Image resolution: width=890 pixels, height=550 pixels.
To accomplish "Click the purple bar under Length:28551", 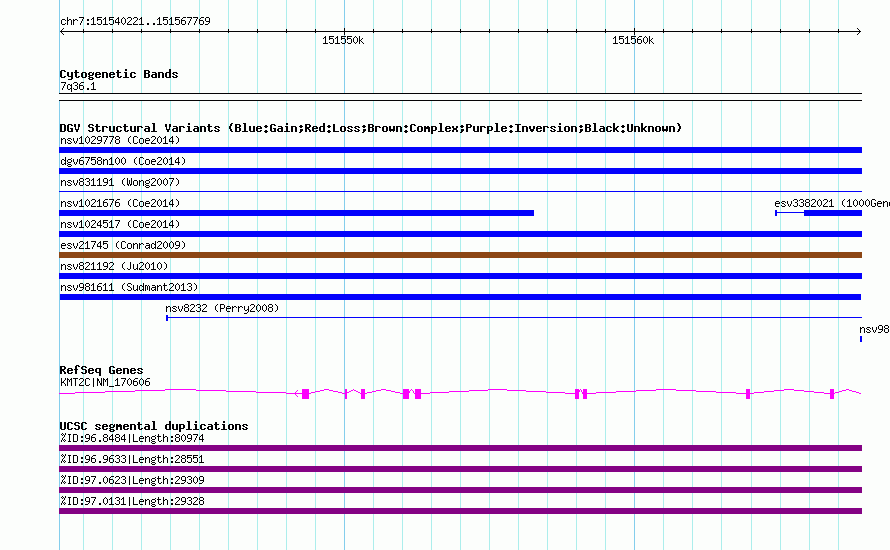I will click(x=460, y=469).
